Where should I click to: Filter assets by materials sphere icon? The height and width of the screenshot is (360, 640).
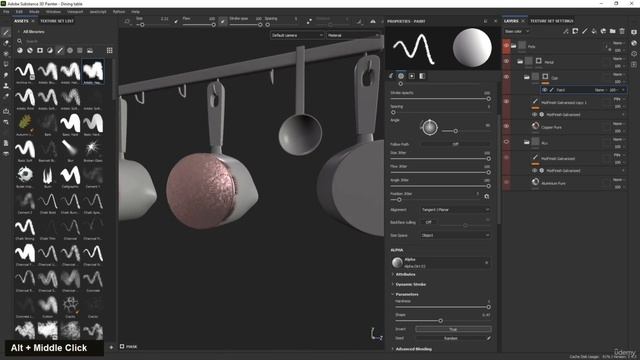(x=20, y=51)
